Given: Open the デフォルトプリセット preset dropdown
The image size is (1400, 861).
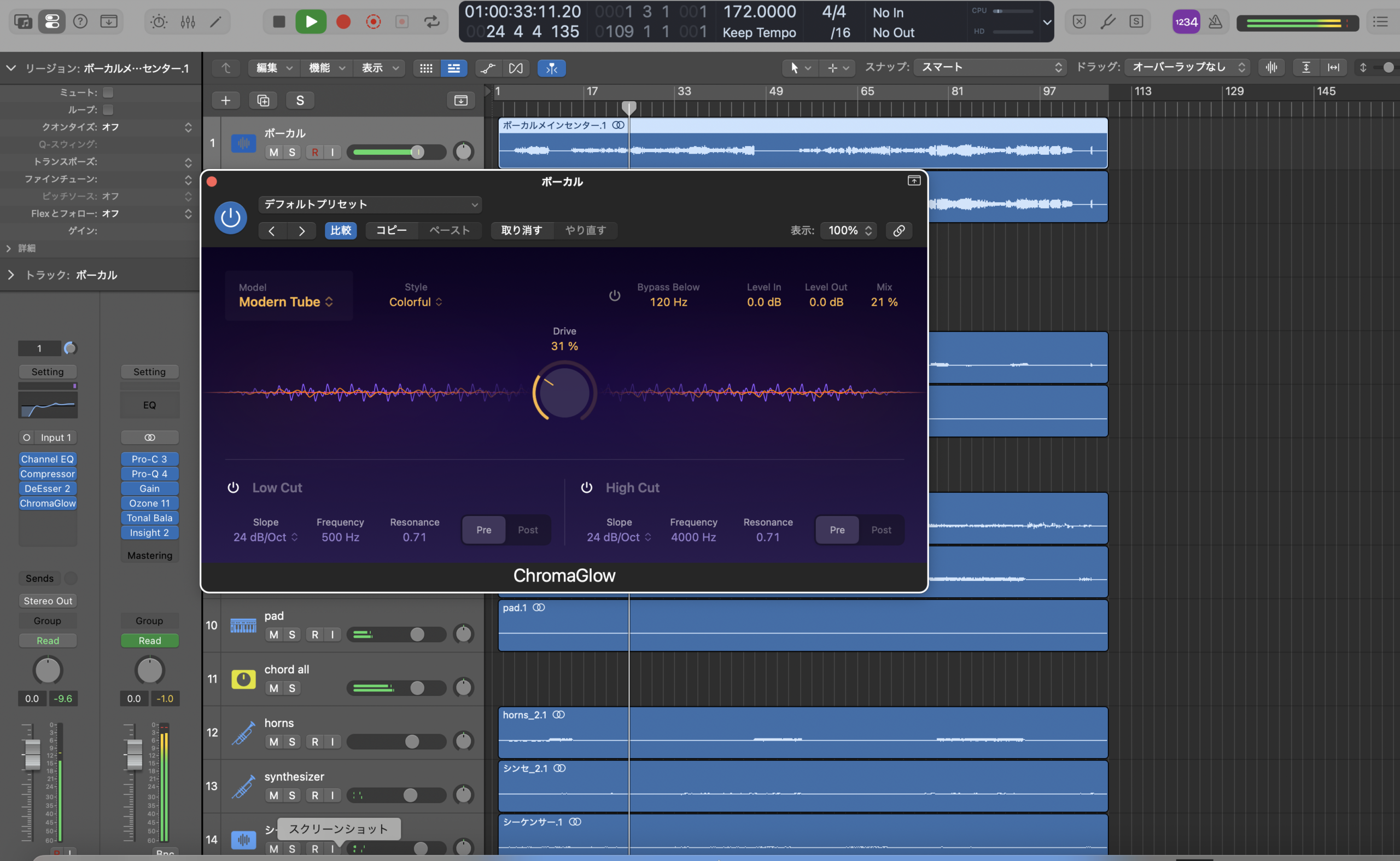Looking at the screenshot, I should pyautogui.click(x=370, y=205).
